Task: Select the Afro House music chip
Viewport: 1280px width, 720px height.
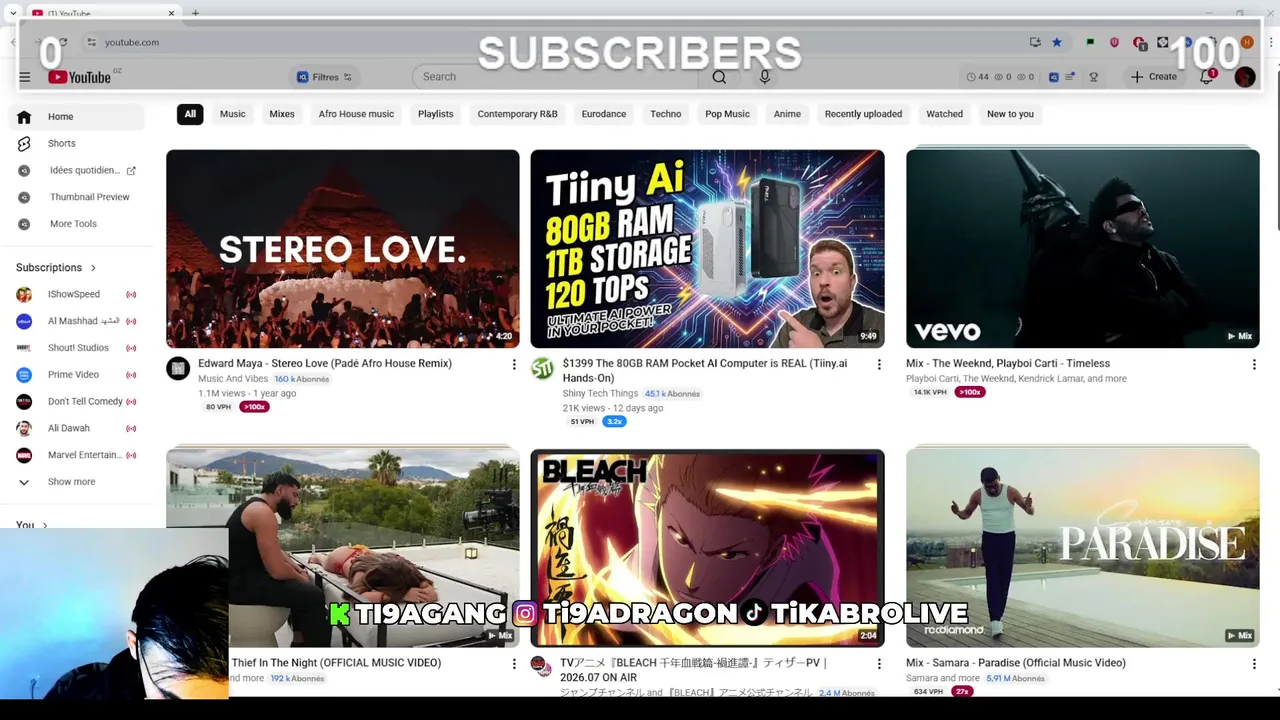Action: tap(356, 114)
